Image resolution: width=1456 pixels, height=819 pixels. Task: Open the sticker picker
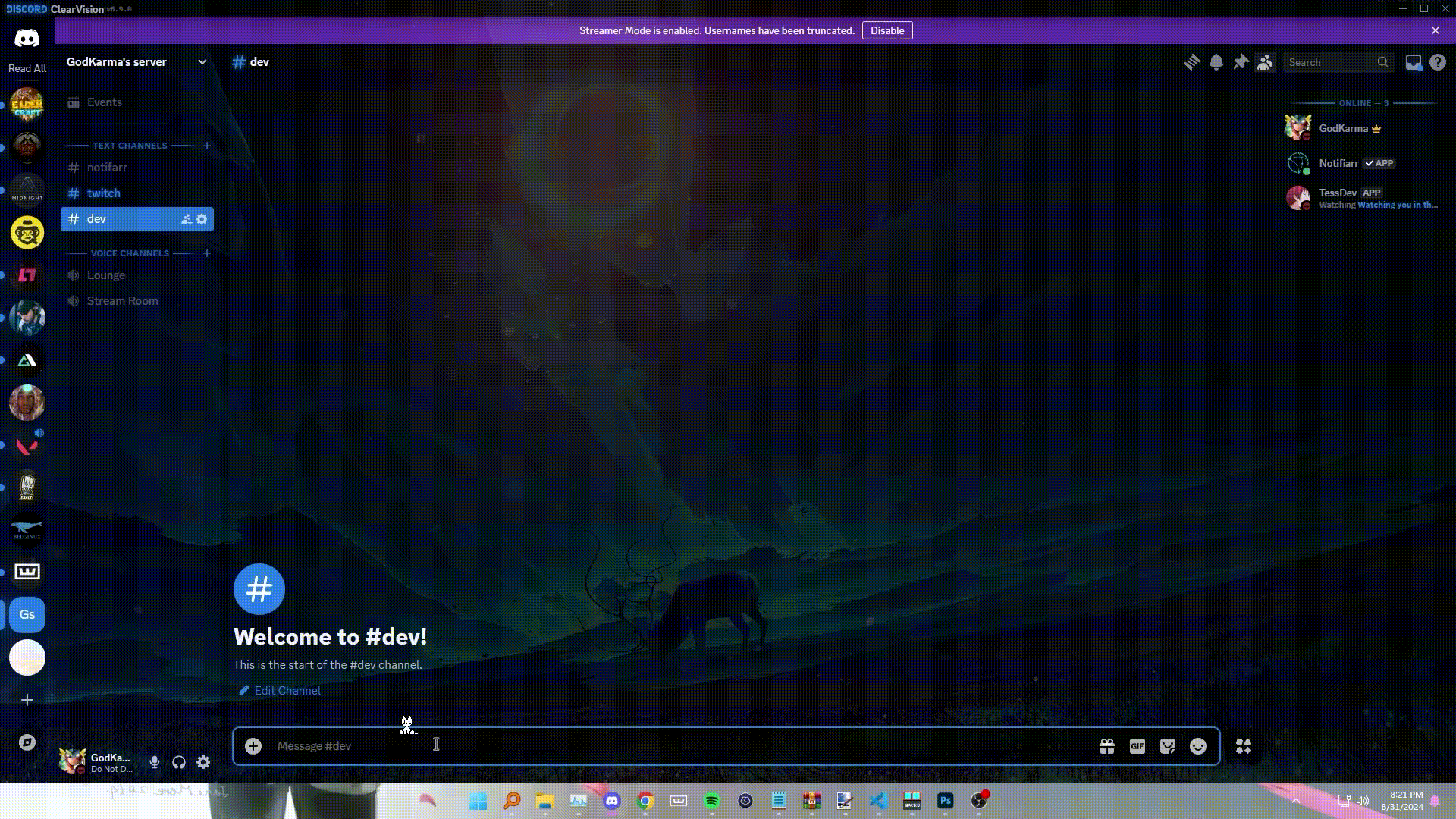(x=1168, y=746)
